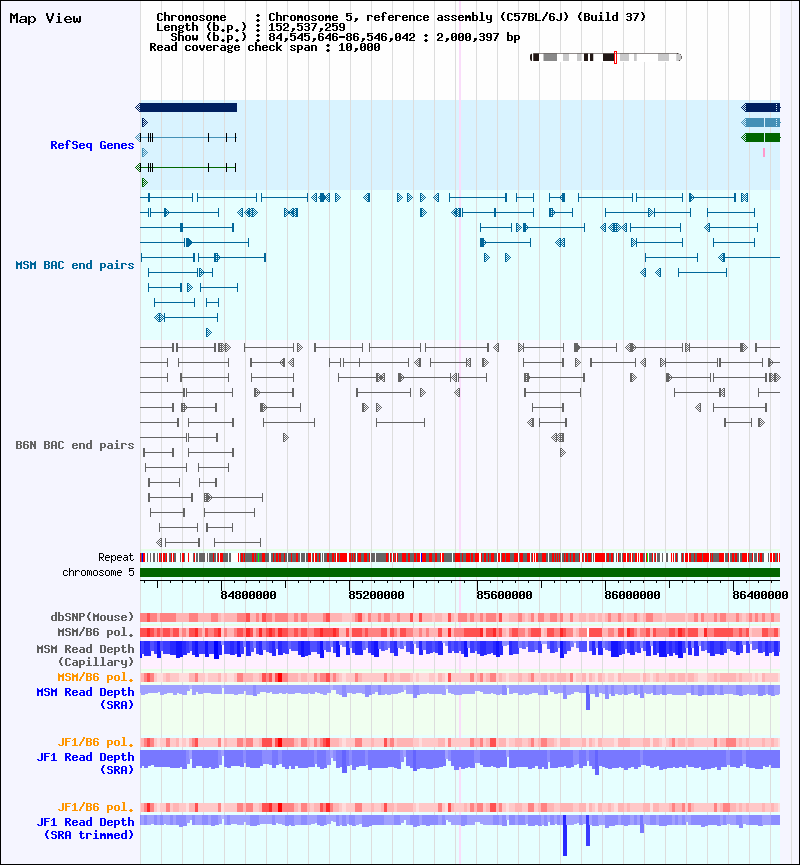Click the dip in MSM Read Depth SRA track
Viewport: 800px width, 865px height.
[588, 697]
